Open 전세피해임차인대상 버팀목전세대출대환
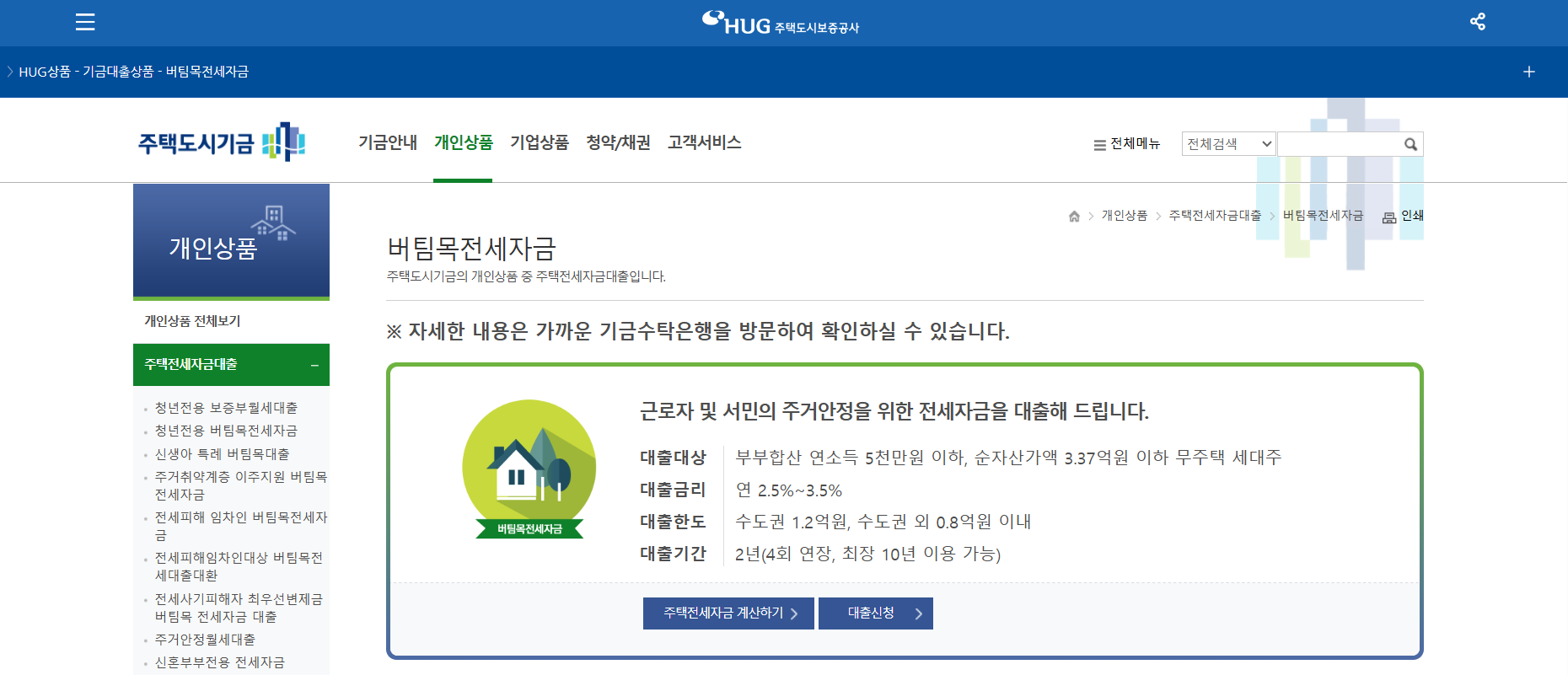Viewport: 1568px width, 675px height. pos(239,566)
